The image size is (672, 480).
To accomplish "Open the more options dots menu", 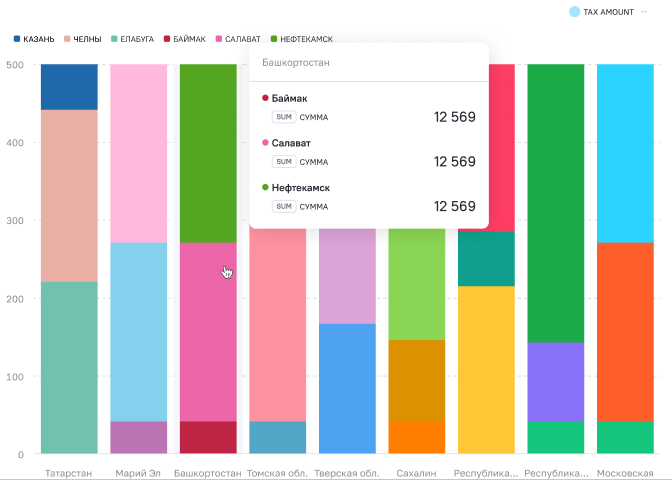I will point(644,12).
